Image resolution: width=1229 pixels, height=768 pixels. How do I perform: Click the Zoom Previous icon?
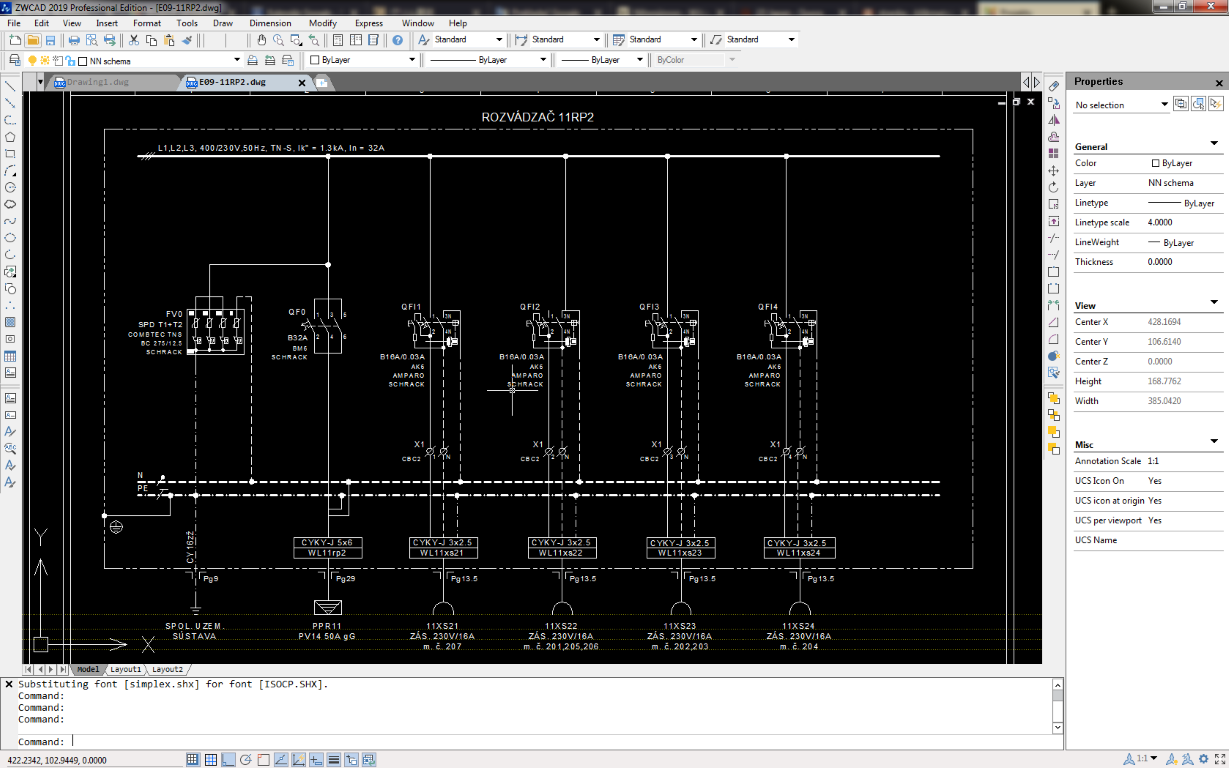click(x=314, y=40)
